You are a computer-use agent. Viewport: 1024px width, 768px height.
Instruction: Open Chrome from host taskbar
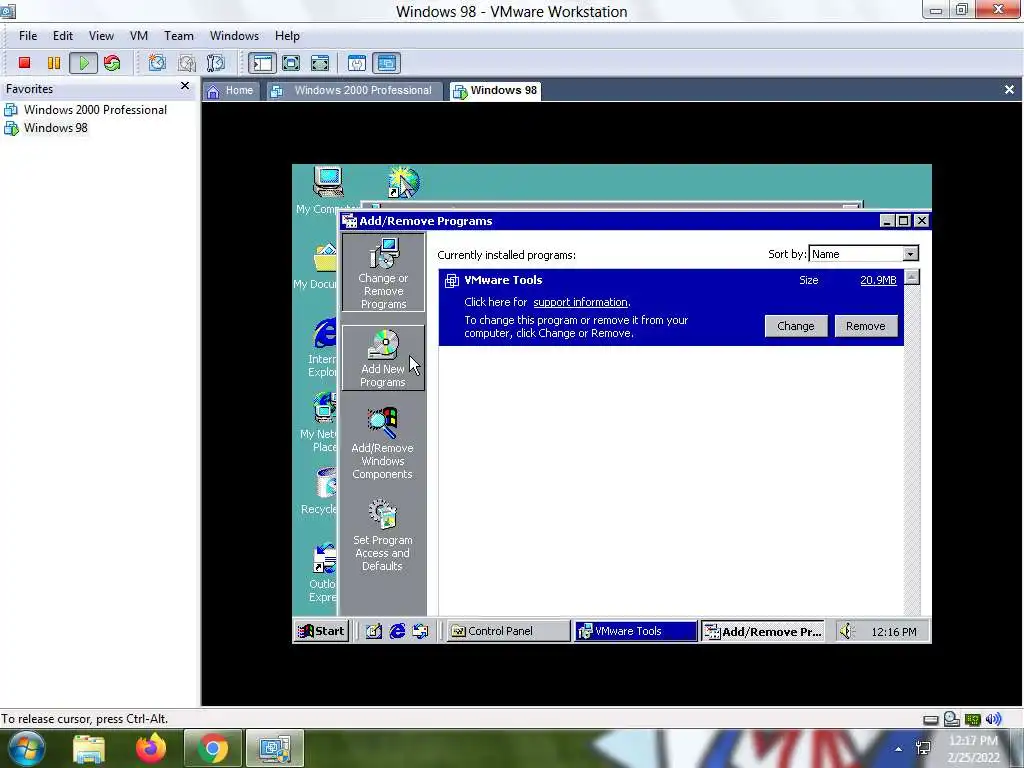(213, 748)
